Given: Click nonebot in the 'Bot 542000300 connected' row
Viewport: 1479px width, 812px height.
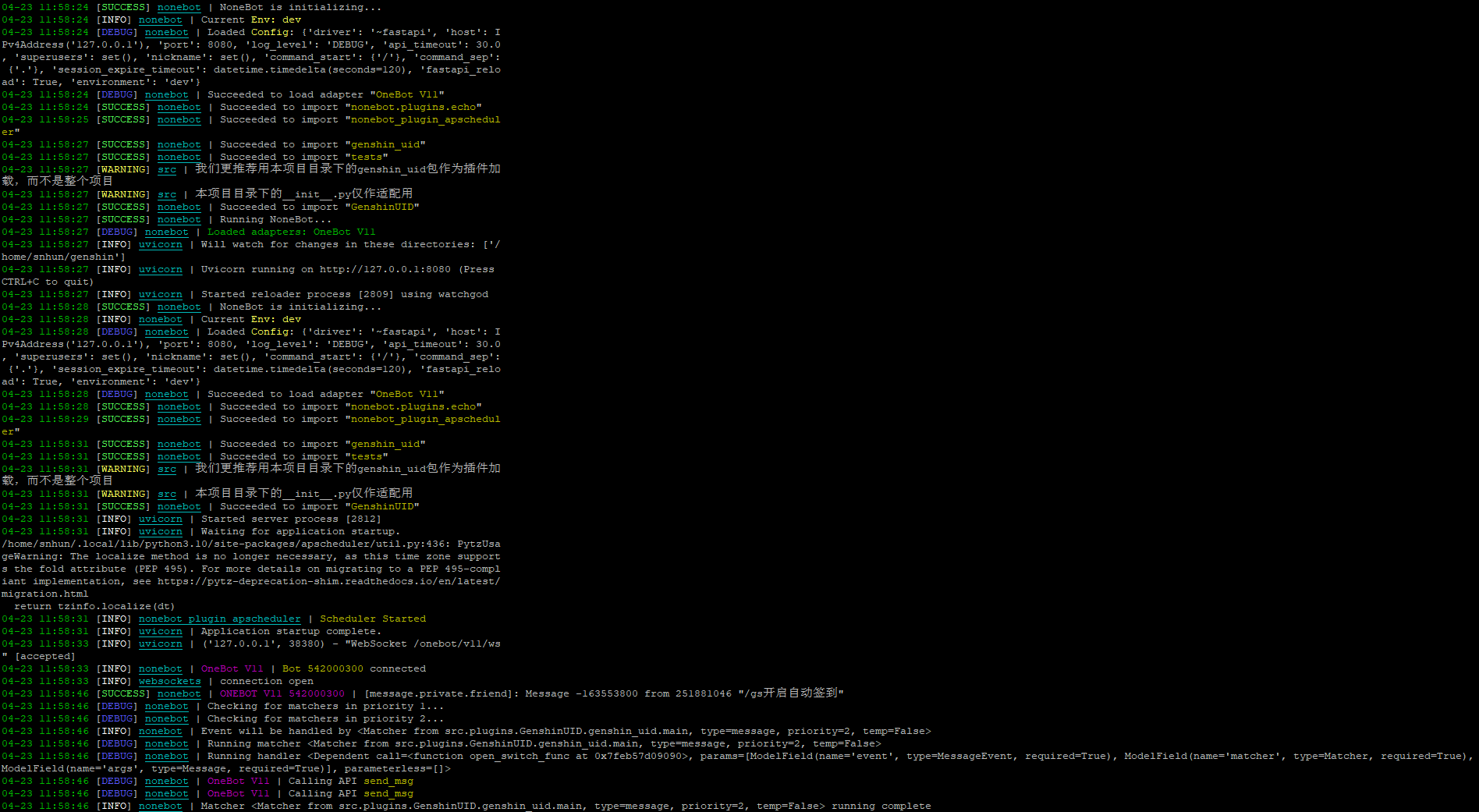Looking at the screenshot, I should pos(160,668).
